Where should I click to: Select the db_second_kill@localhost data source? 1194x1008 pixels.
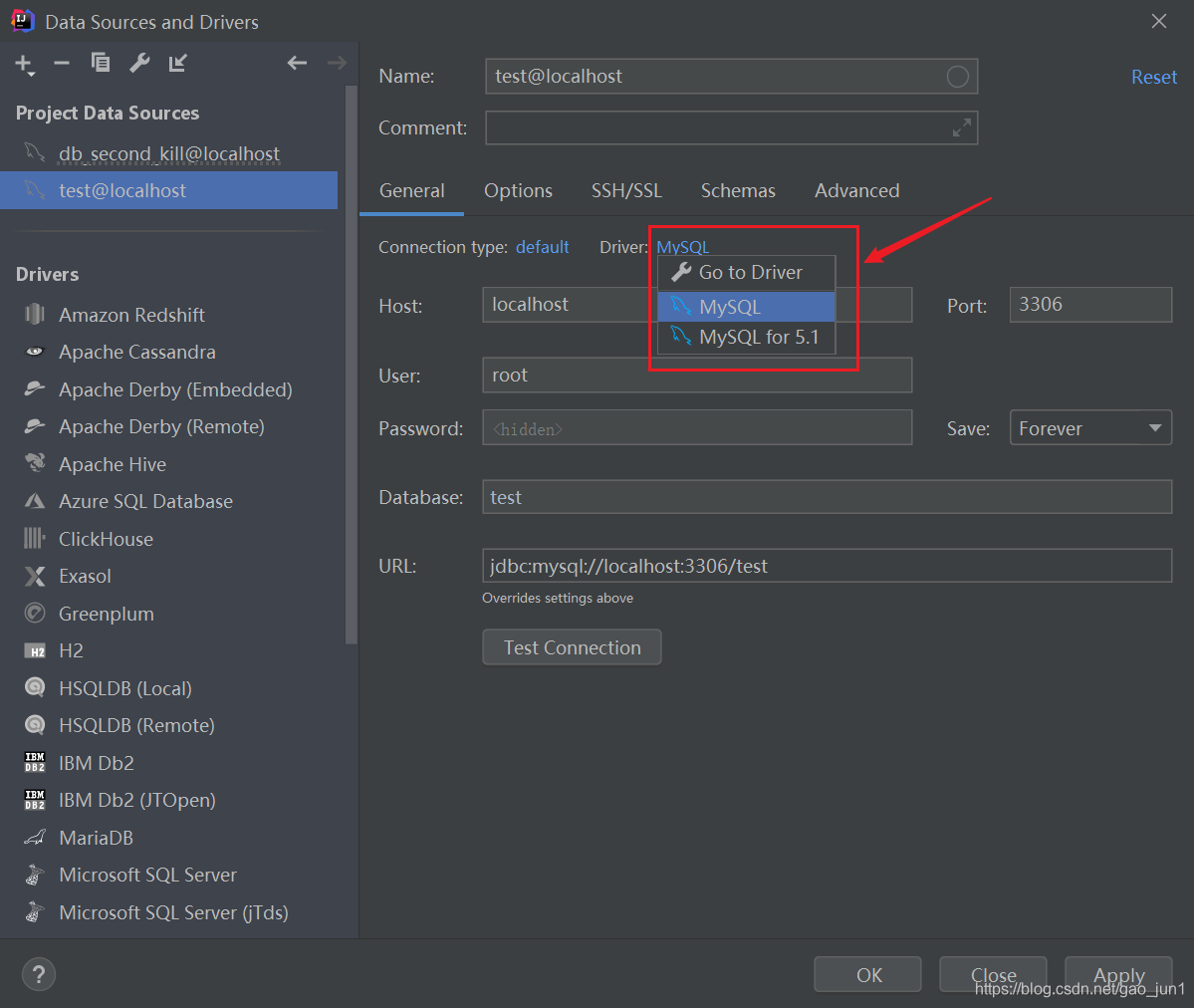pos(169,153)
